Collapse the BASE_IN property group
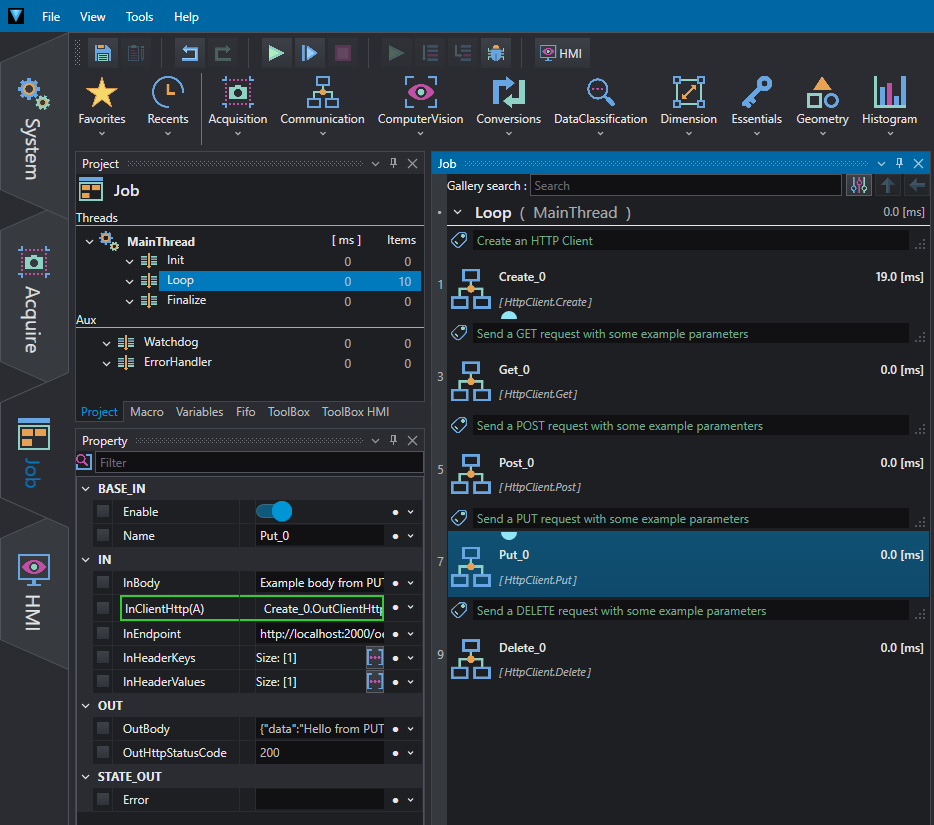Viewport: 934px width, 825px height. [x=86, y=488]
